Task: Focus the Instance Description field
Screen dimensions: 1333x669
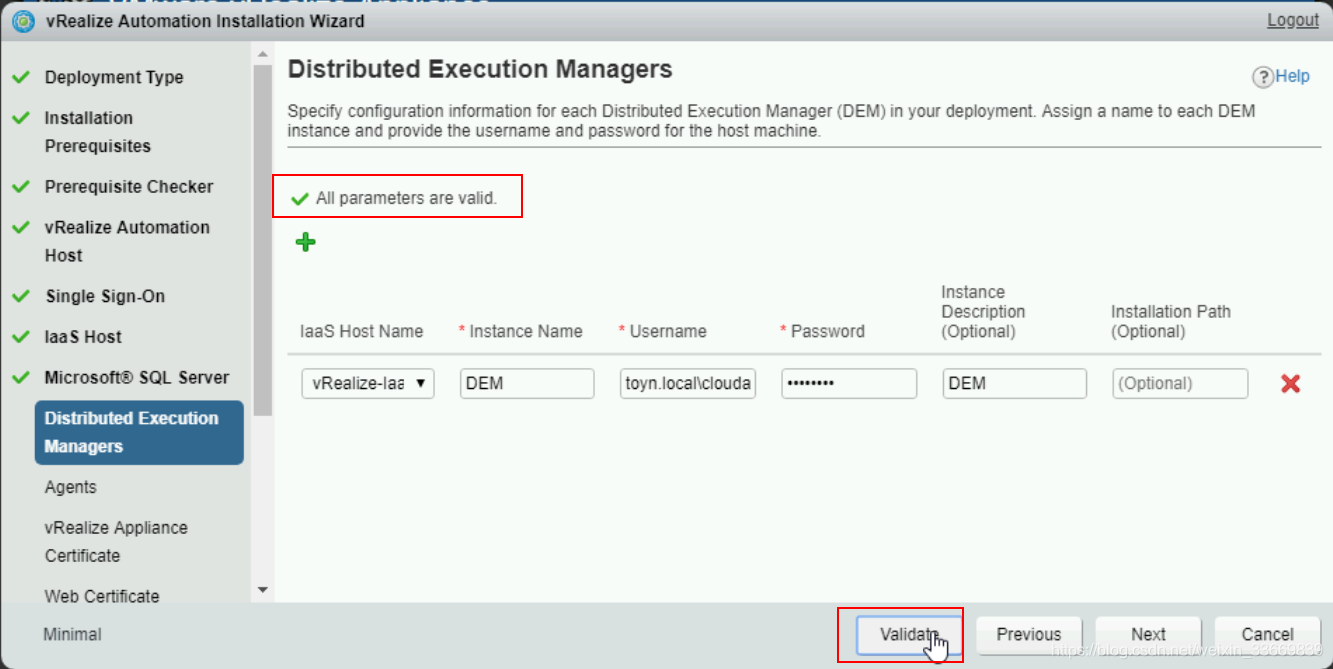Action: tap(1014, 383)
